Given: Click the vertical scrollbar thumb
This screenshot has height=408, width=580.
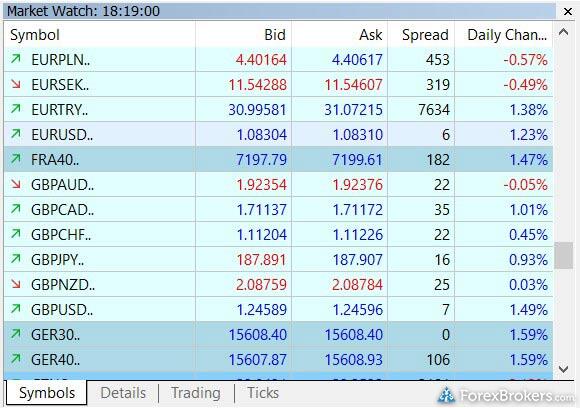Looking at the screenshot, I should point(563,255).
